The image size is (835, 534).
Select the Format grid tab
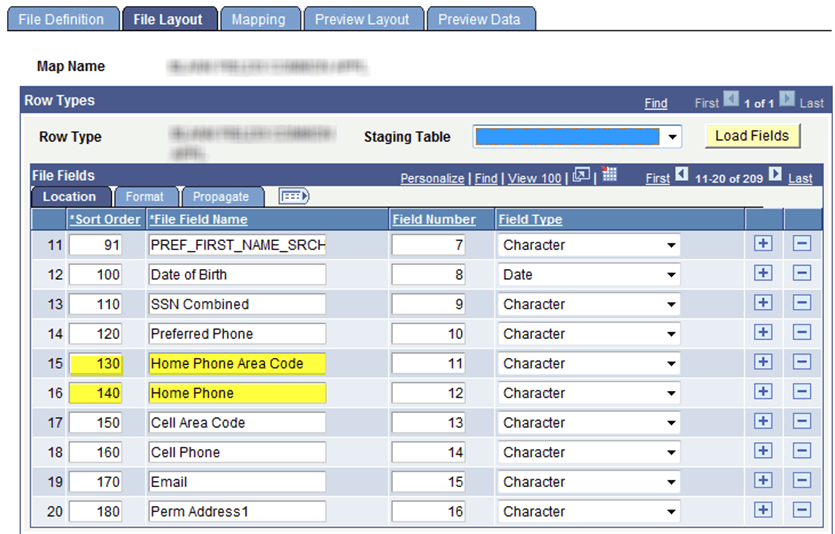pos(146,196)
